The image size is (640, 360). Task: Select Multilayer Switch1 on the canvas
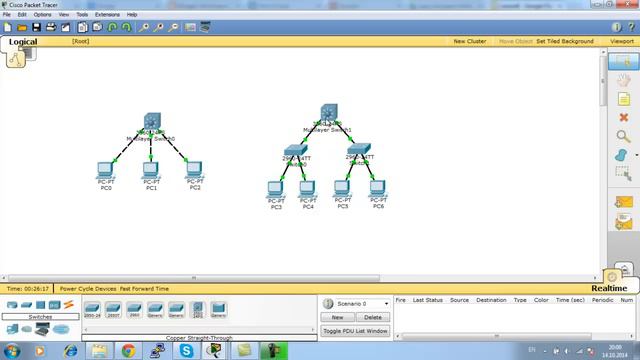(x=329, y=113)
